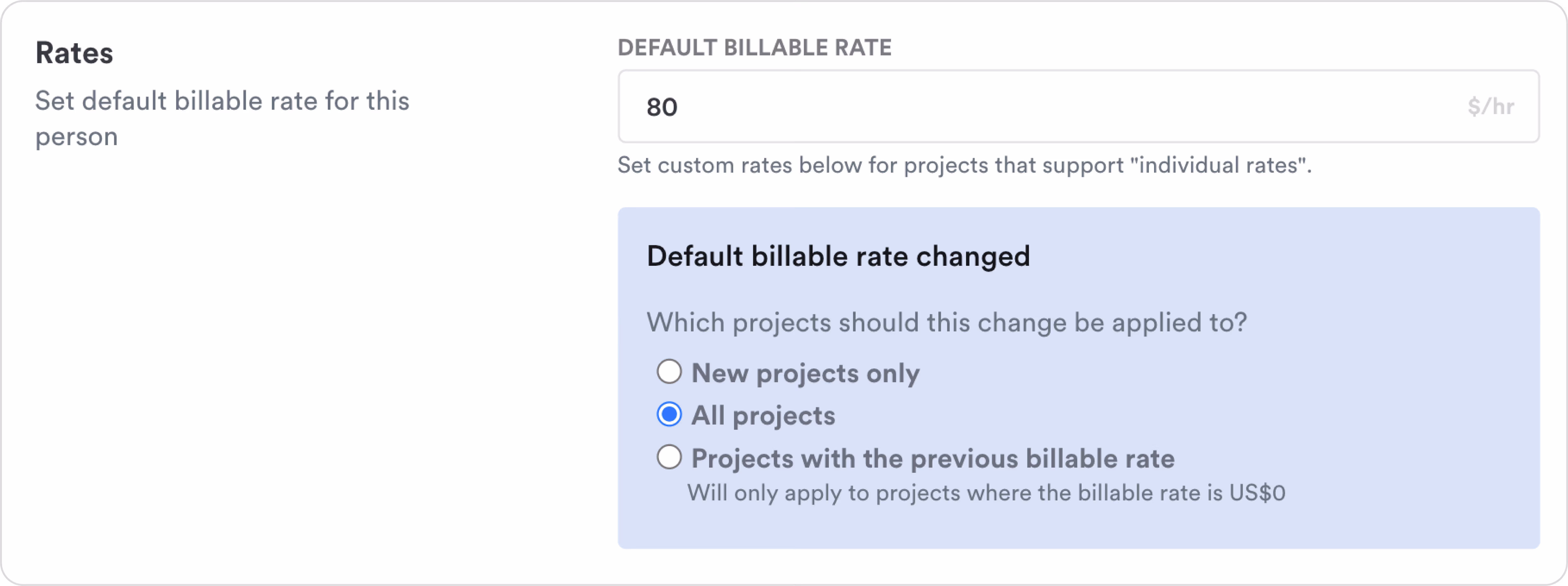The width and height of the screenshot is (1568, 586).
Task: Click the value 80 in rate field
Action: [662, 107]
